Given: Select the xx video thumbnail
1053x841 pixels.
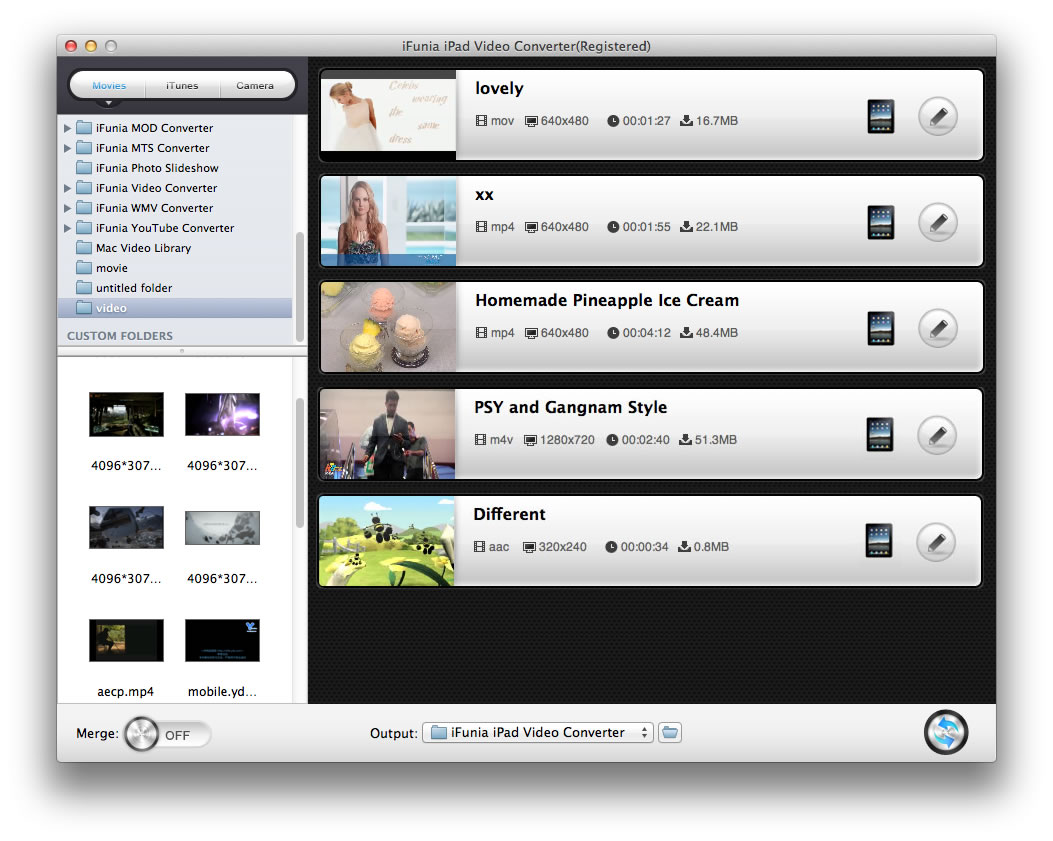Looking at the screenshot, I should click(x=388, y=221).
